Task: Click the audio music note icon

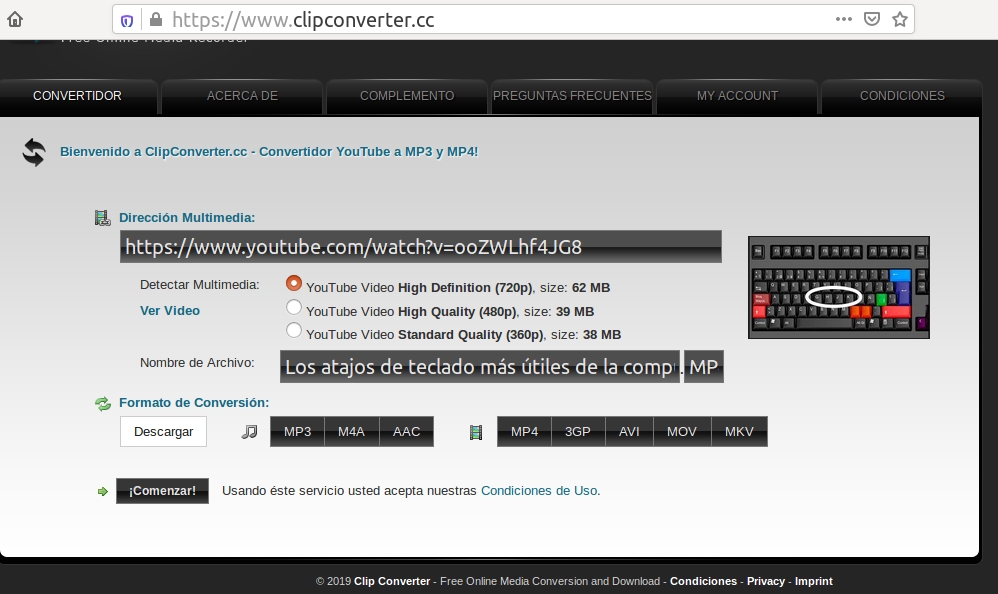Action: click(x=250, y=432)
